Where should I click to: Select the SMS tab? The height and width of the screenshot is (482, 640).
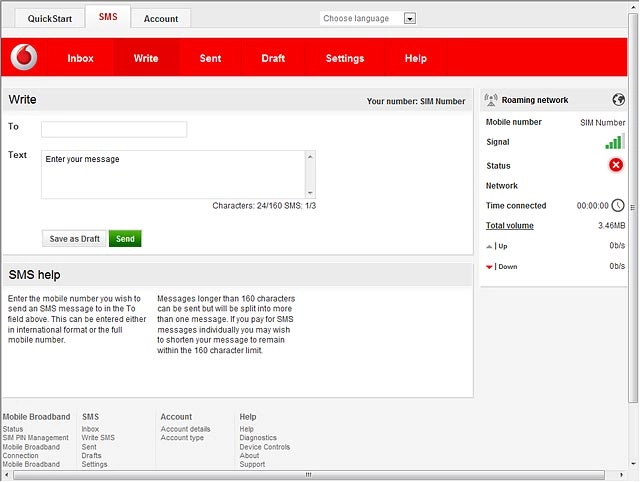point(108,17)
